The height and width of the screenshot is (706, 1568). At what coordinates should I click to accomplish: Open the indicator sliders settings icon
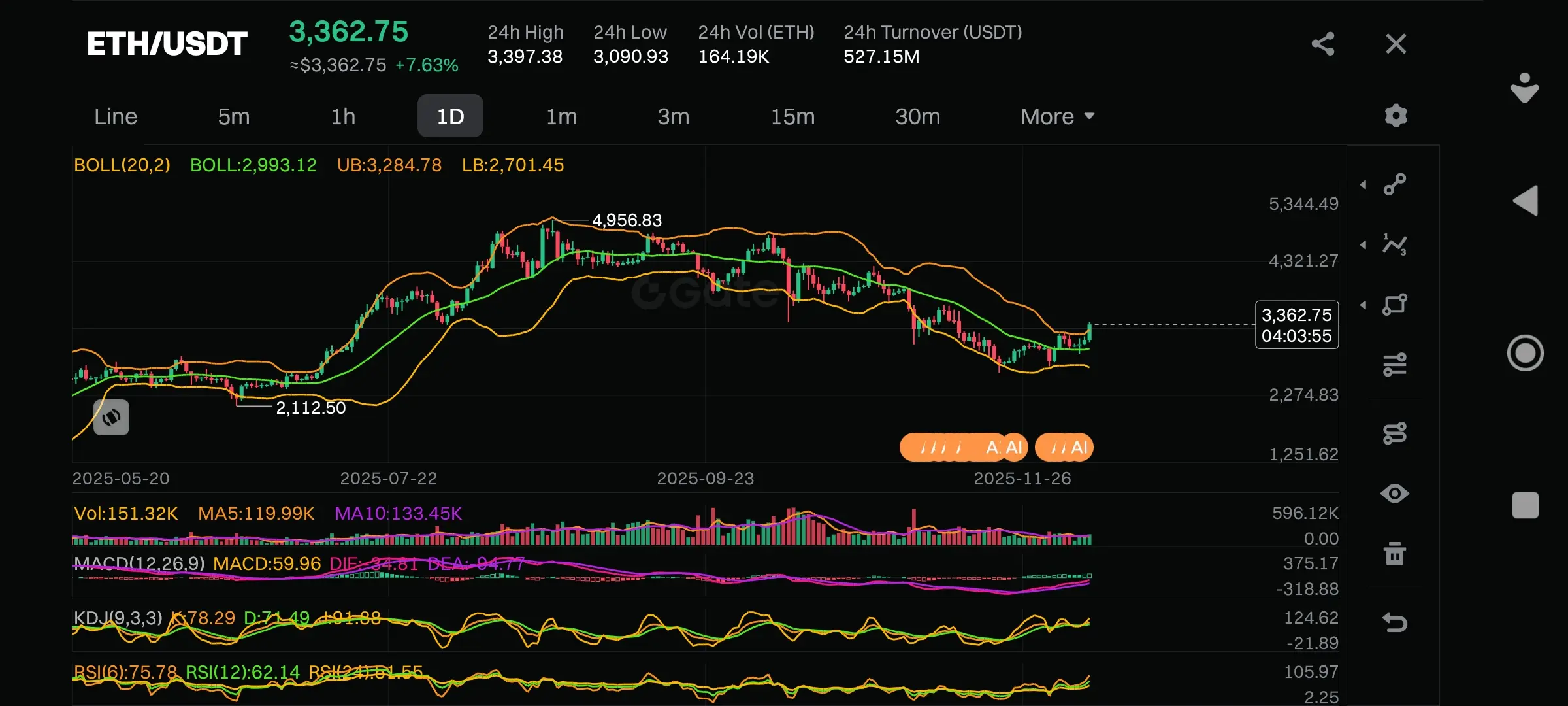(x=1395, y=364)
